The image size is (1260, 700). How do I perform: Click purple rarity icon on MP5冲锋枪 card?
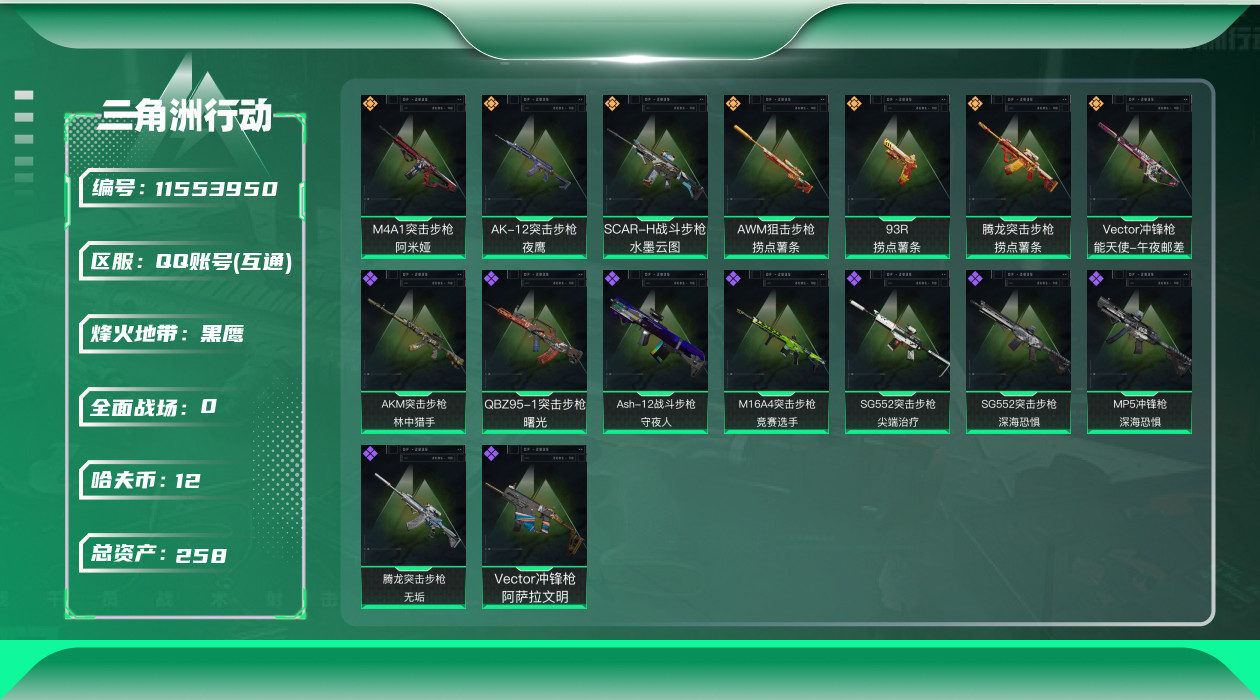coord(1096,278)
